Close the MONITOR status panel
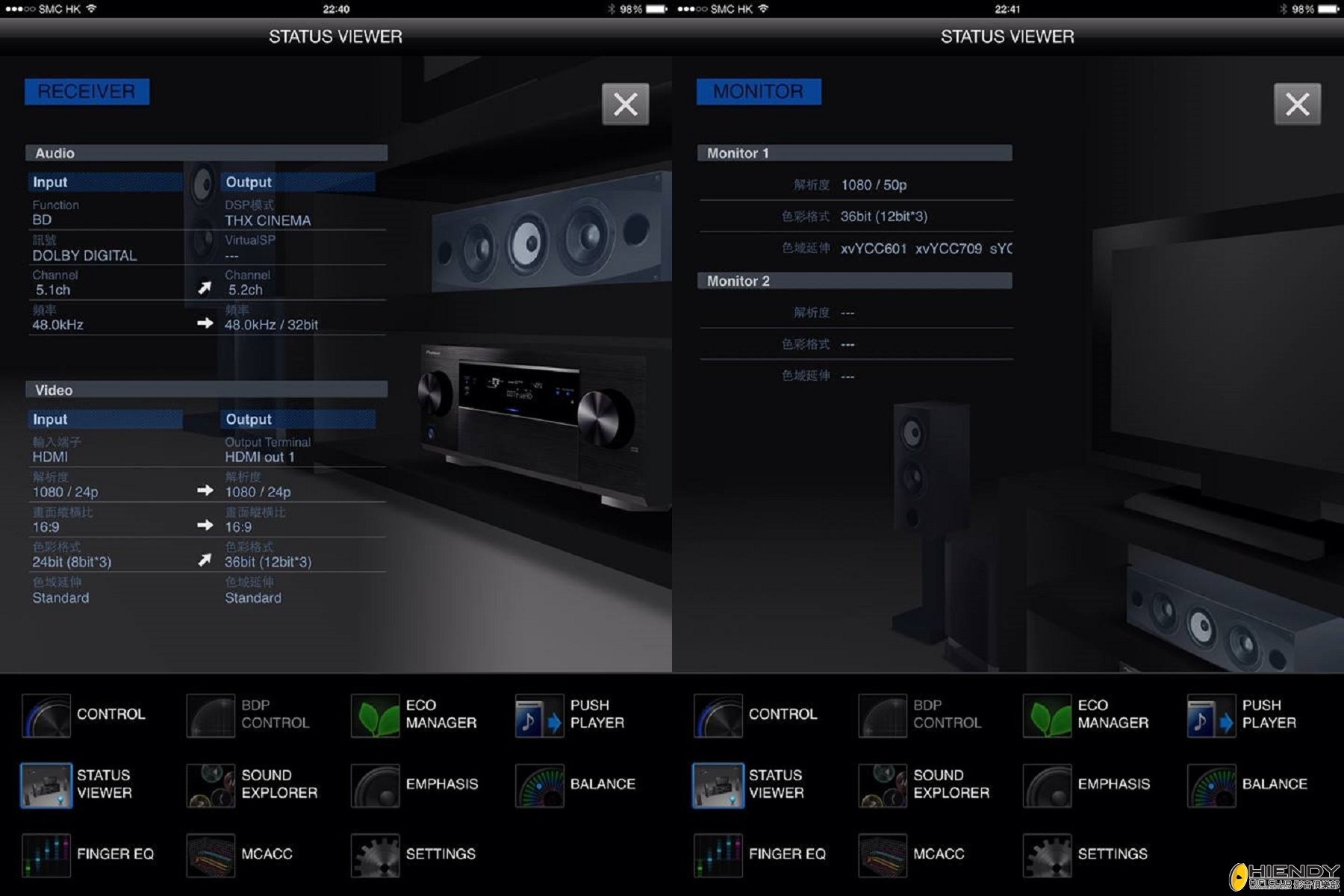Viewport: 1344px width, 896px height. coord(1297,104)
